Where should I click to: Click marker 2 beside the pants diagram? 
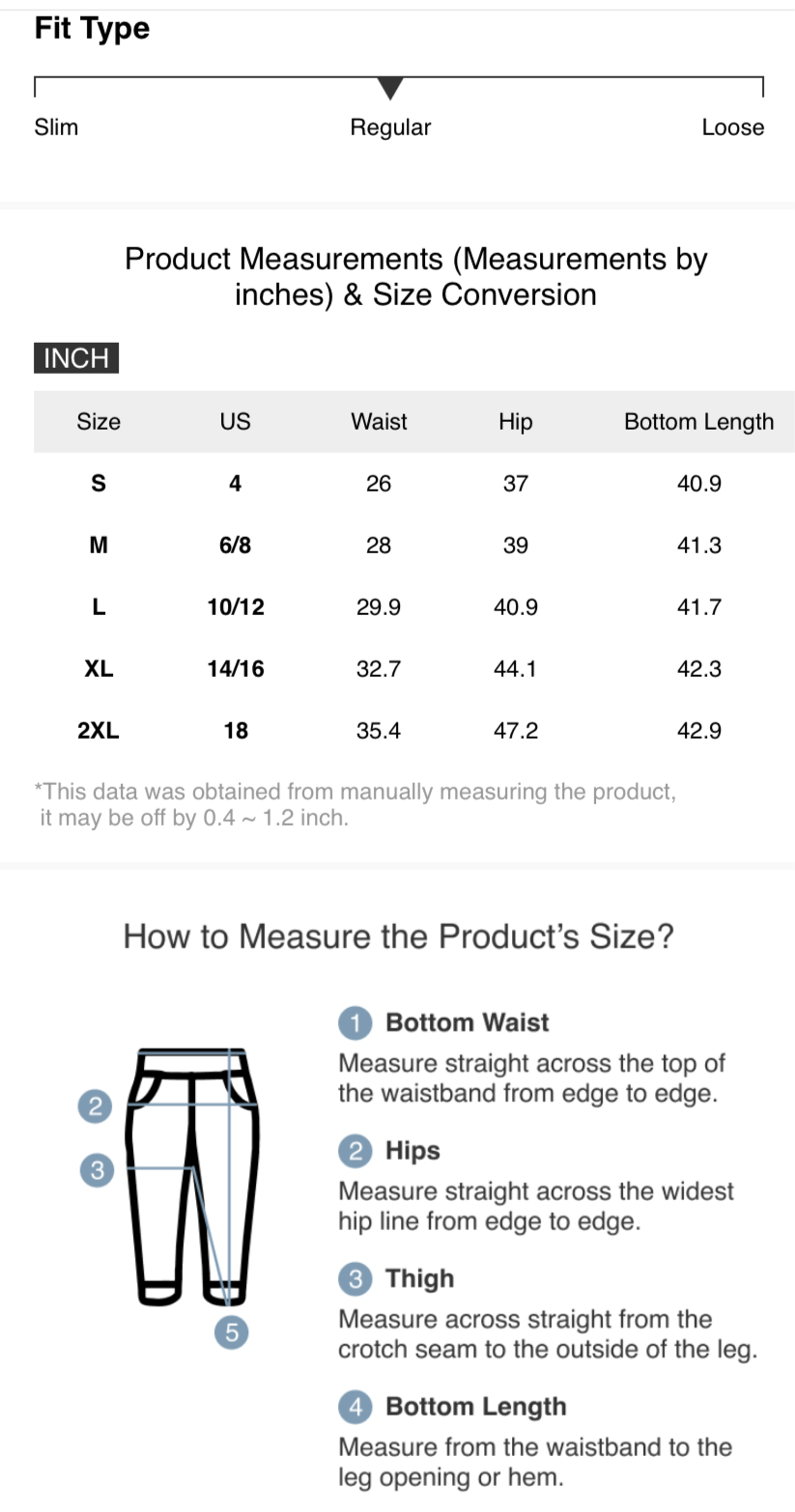[x=95, y=1106]
